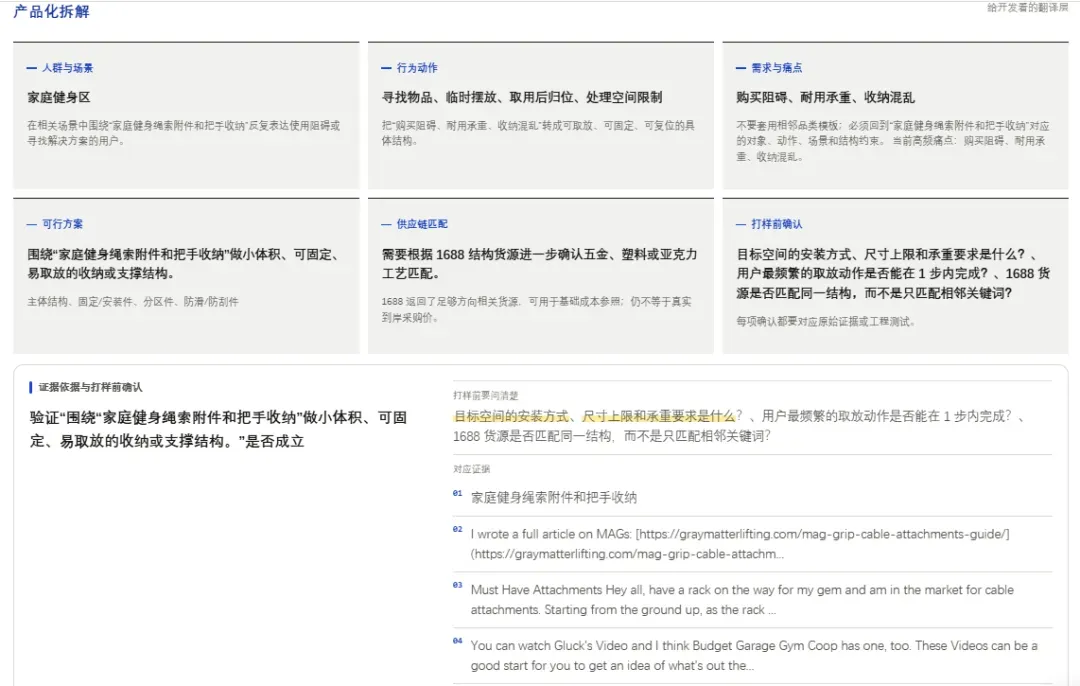The width and height of the screenshot is (1080, 686).
Task: Select 寻找物品、临时摆放 card title
Action: 522,97
